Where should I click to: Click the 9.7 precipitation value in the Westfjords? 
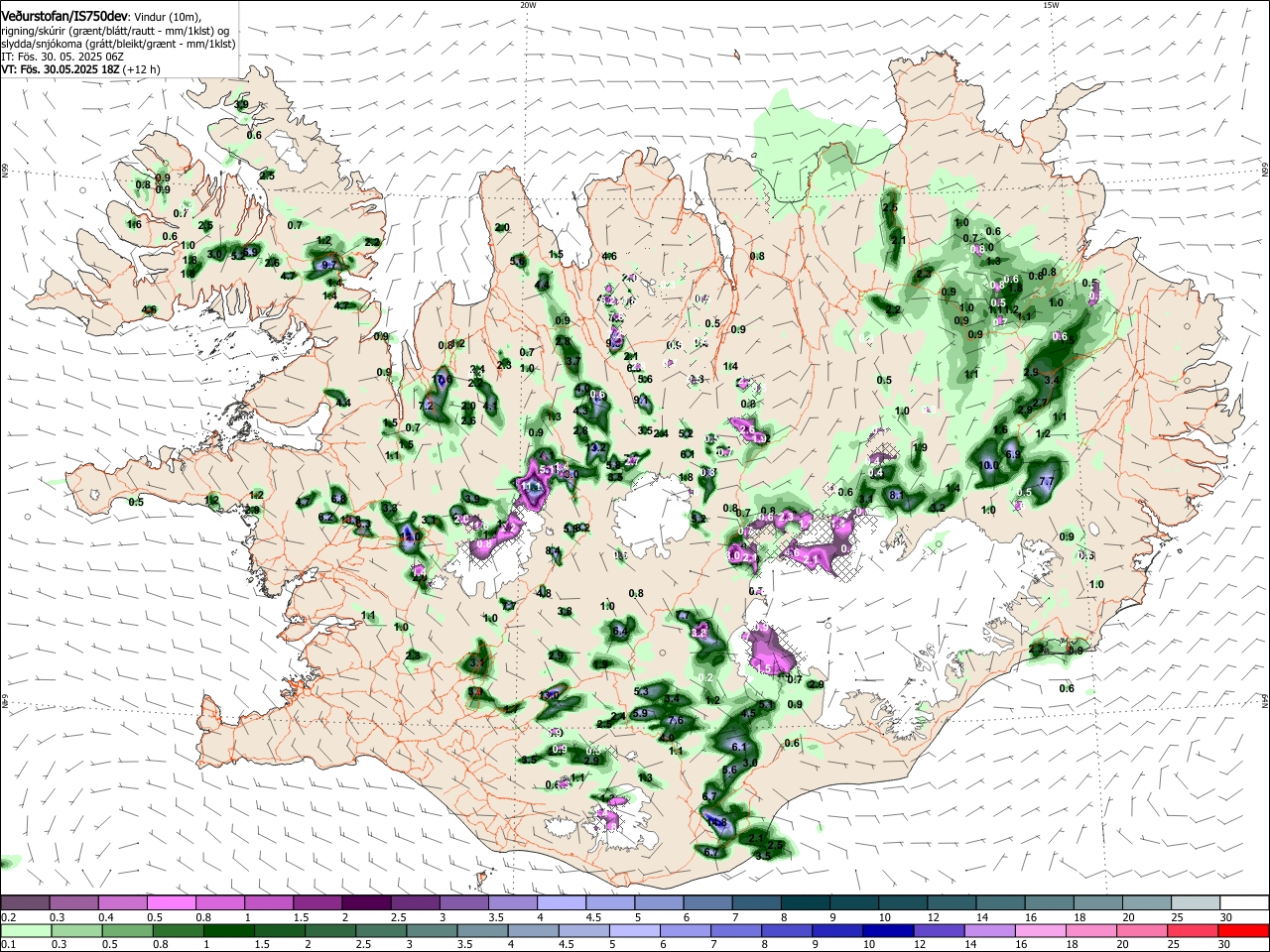[x=329, y=265]
